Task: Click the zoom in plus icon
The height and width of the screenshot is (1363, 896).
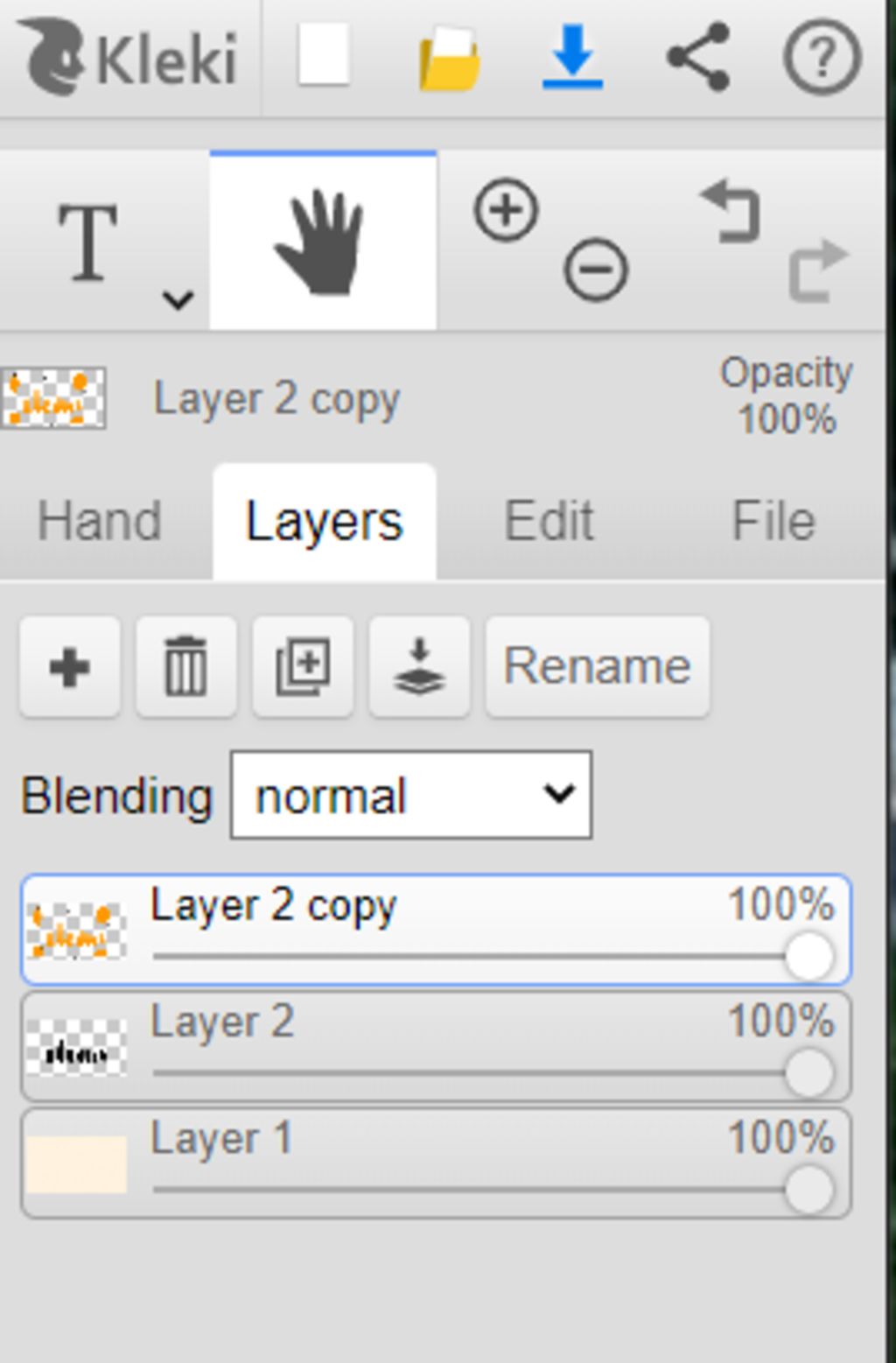Action: pyautogui.click(x=506, y=210)
